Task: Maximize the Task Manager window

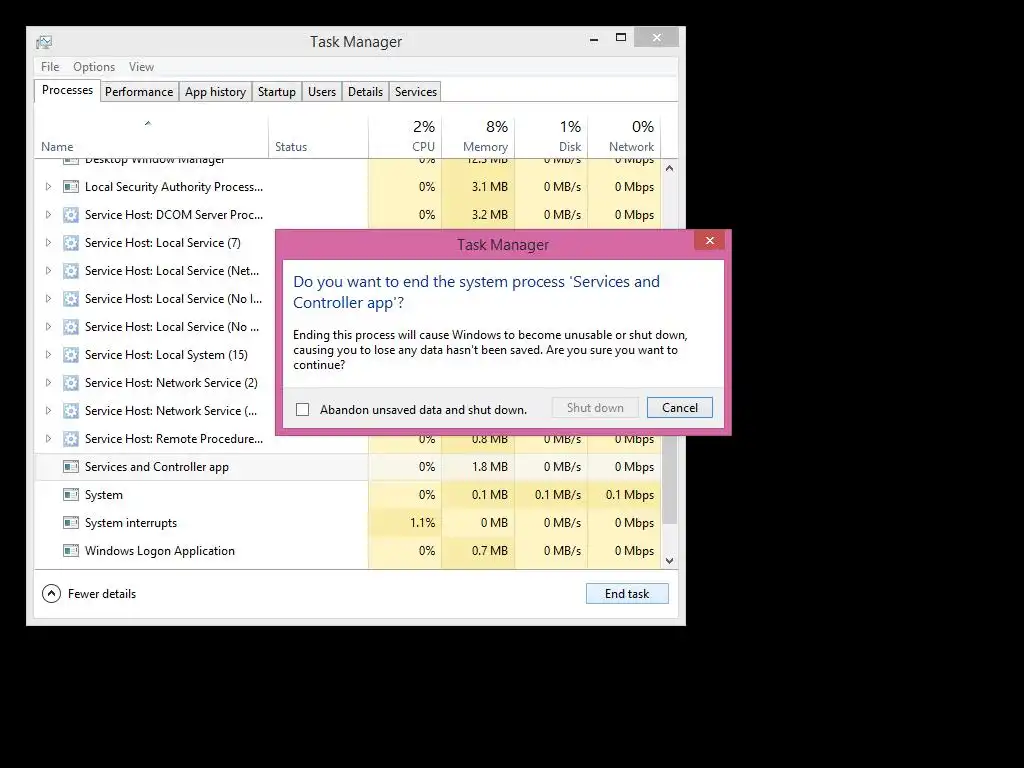Action: point(621,38)
